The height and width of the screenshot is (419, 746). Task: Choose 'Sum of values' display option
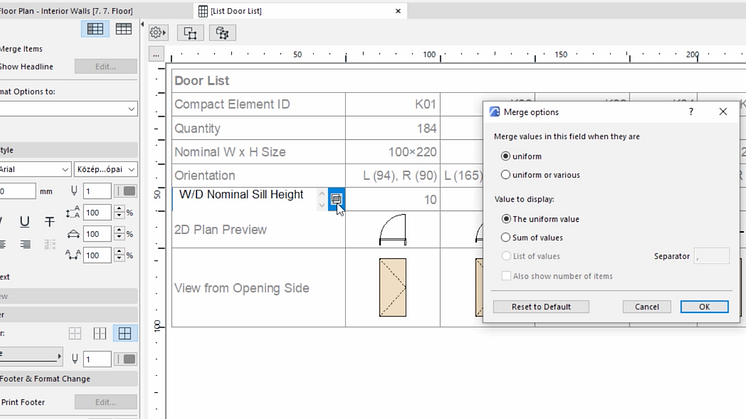point(506,237)
